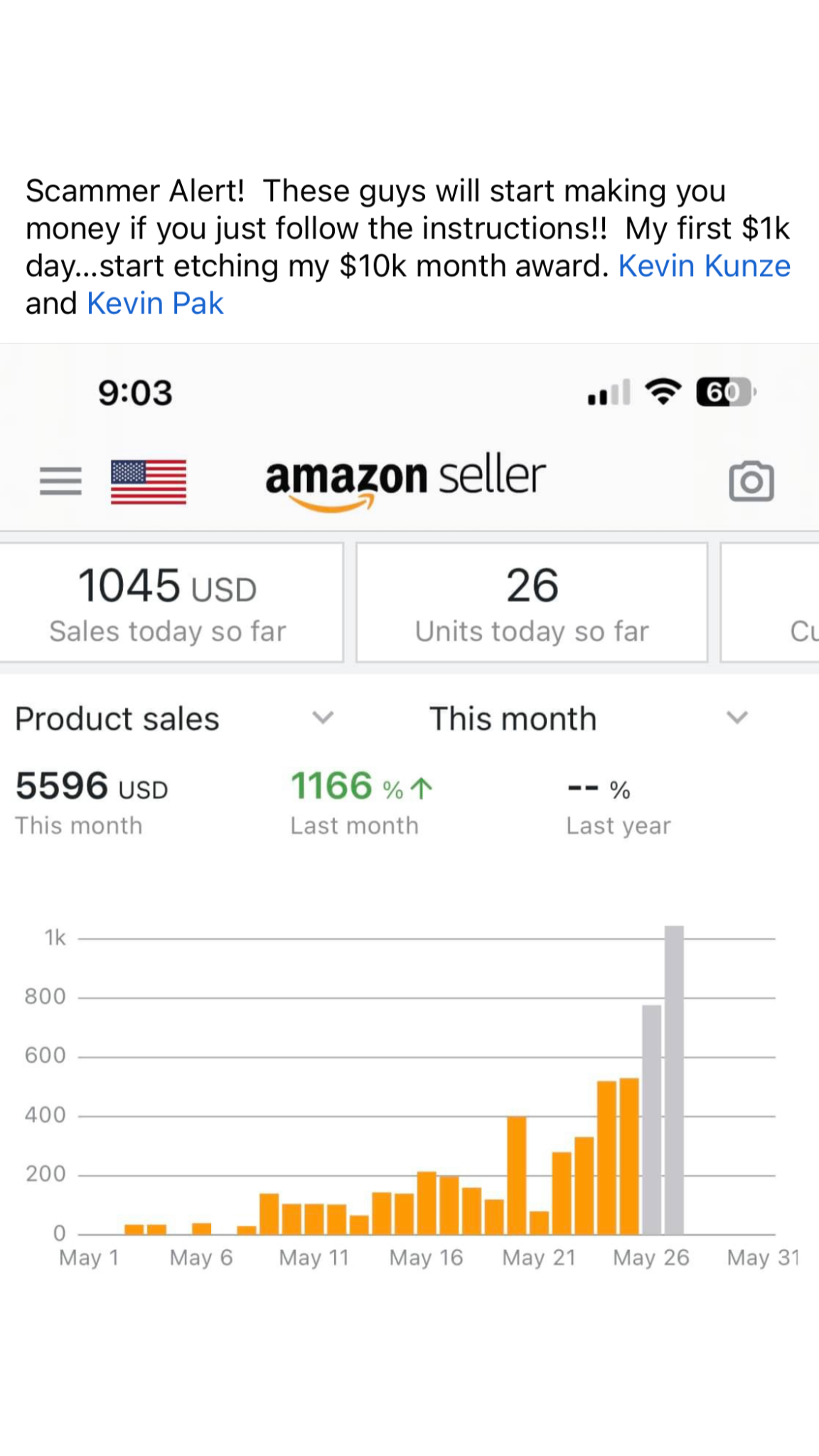
Task: Tap the tallest gray chart bar
Action: click(674, 1081)
